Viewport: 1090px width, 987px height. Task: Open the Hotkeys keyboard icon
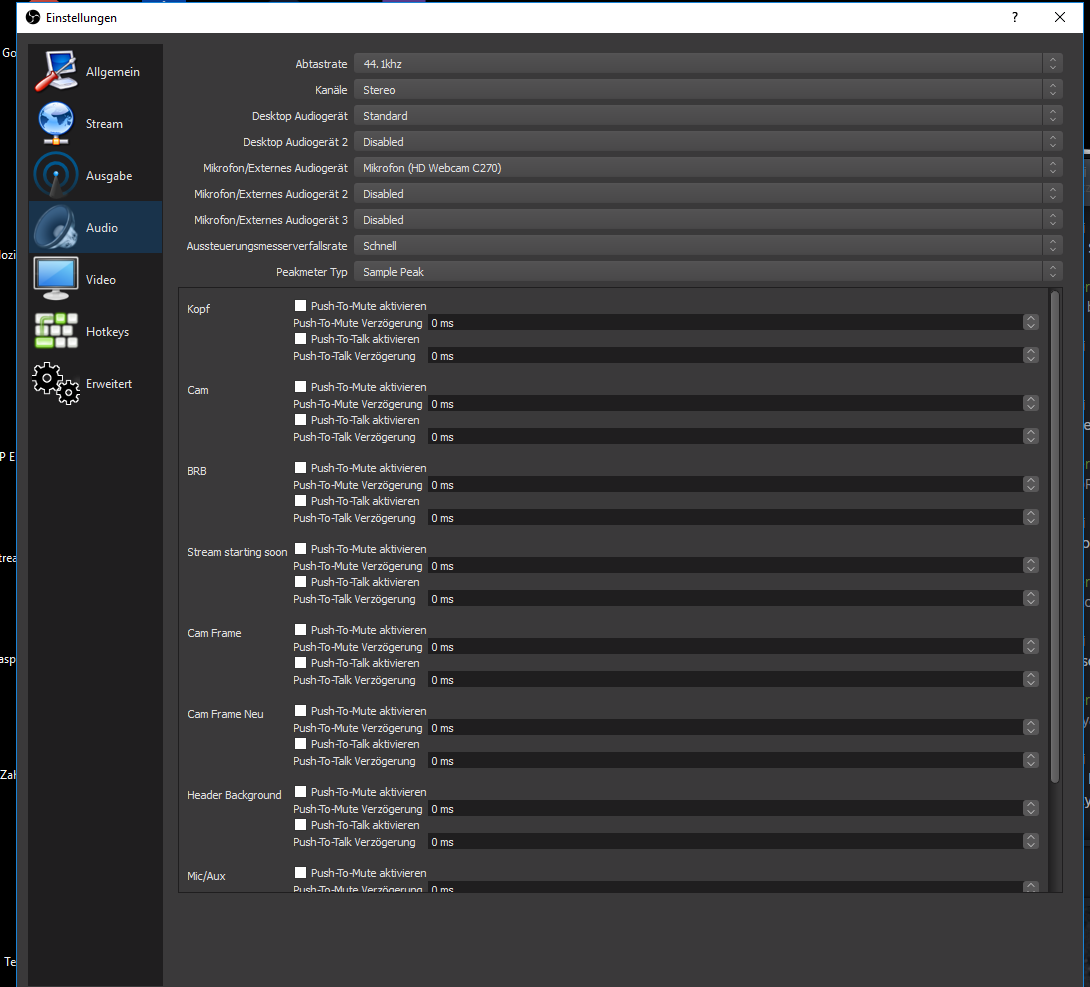click(56, 331)
